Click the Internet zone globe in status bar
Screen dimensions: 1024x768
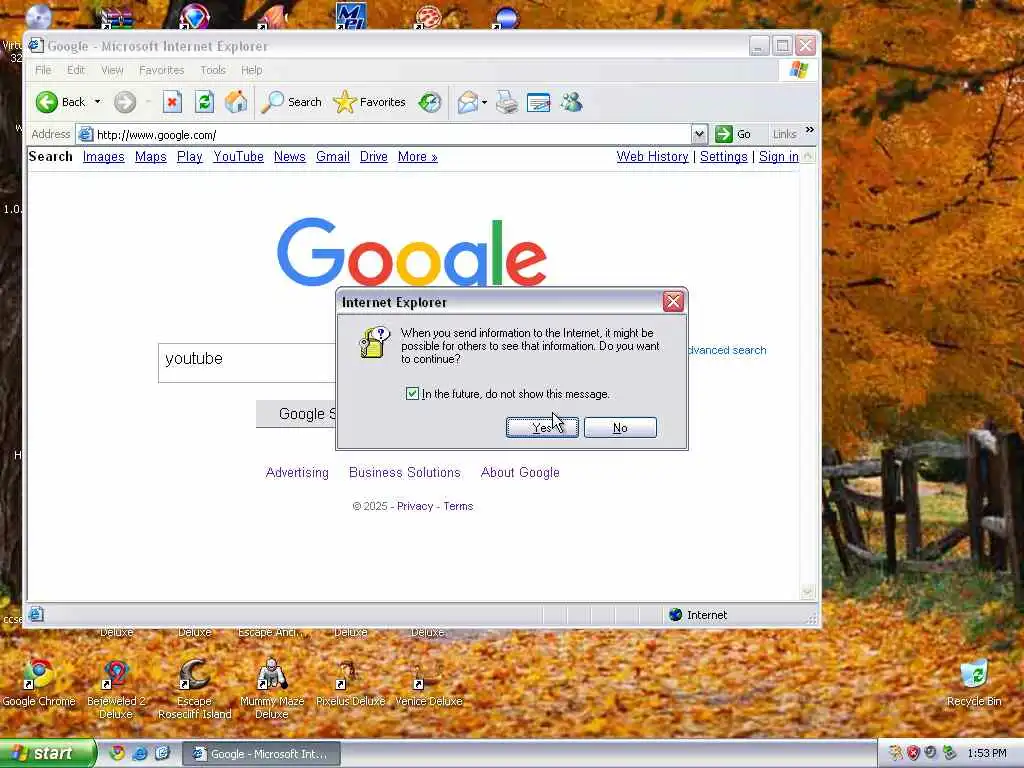click(x=676, y=615)
